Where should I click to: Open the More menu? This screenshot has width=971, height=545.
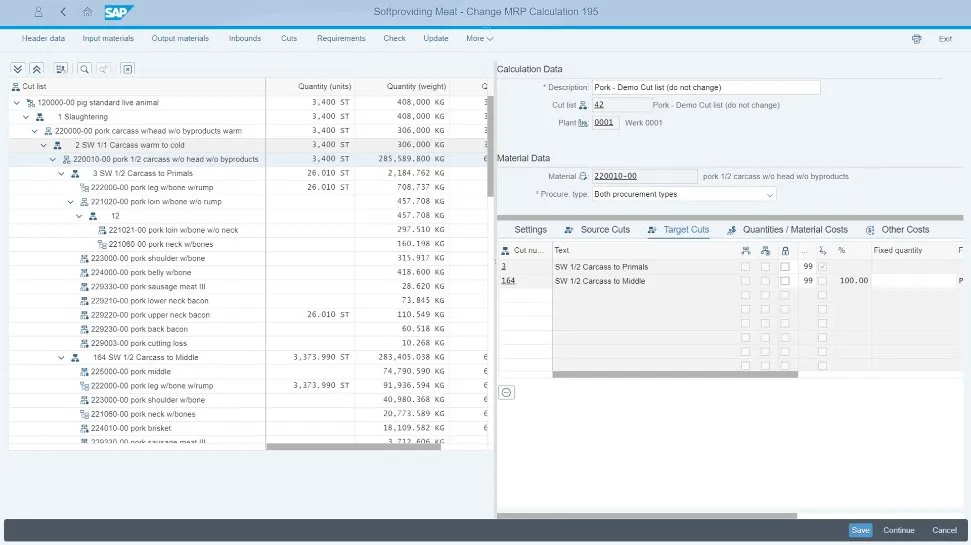coord(479,39)
